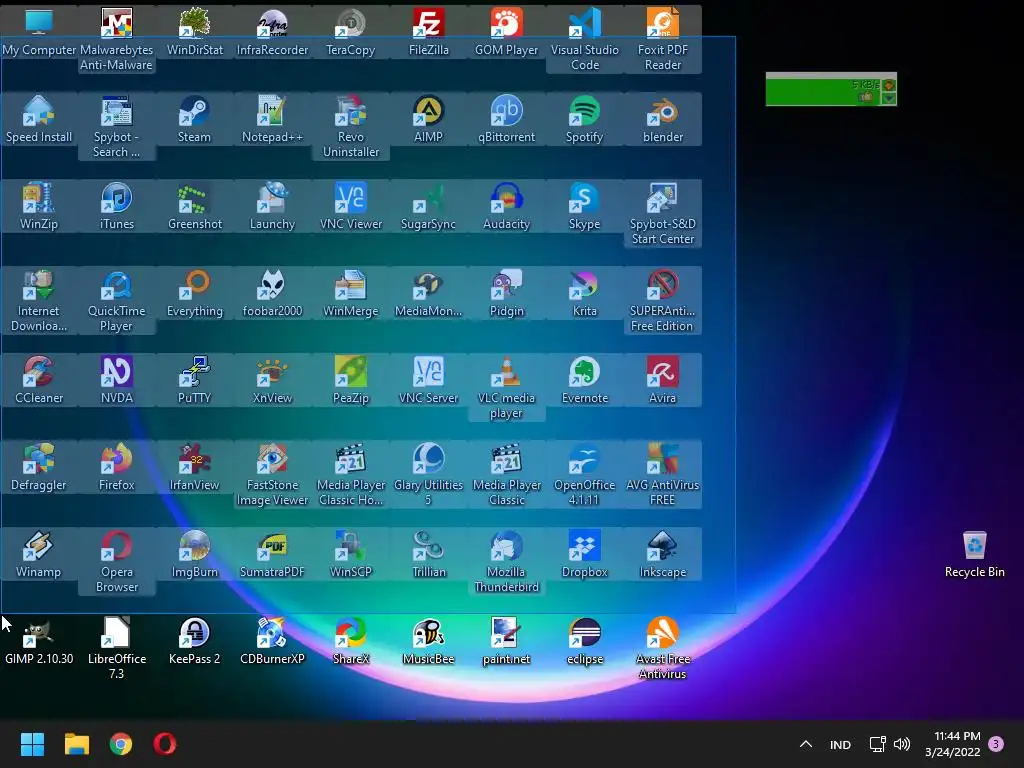Open the clock showing 11:44 PM
The image size is (1024, 768).
953,744
